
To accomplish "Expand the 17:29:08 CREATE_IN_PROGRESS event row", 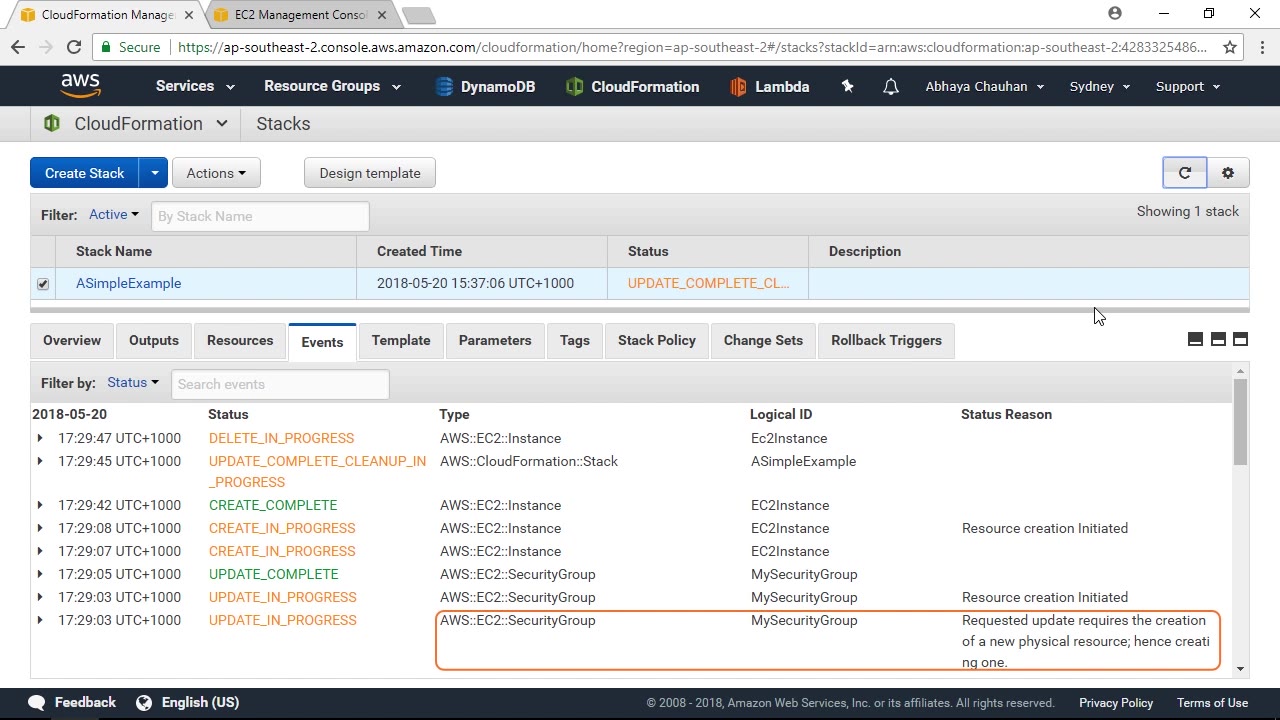I will click(40, 528).
